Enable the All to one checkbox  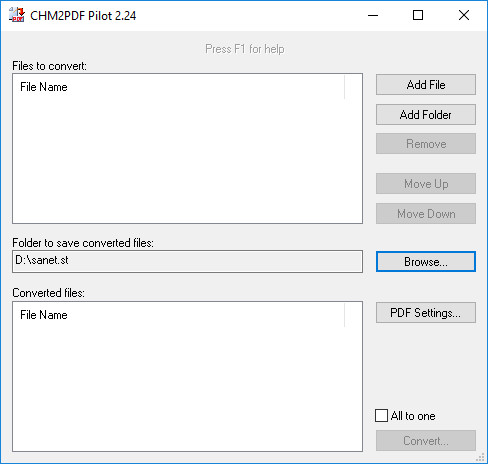[x=381, y=416]
